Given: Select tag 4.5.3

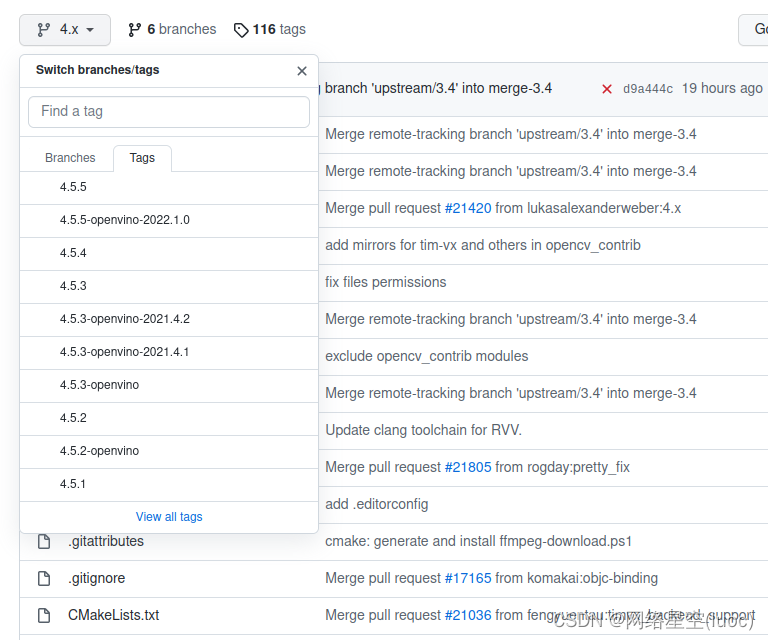Looking at the screenshot, I should pos(169,286).
